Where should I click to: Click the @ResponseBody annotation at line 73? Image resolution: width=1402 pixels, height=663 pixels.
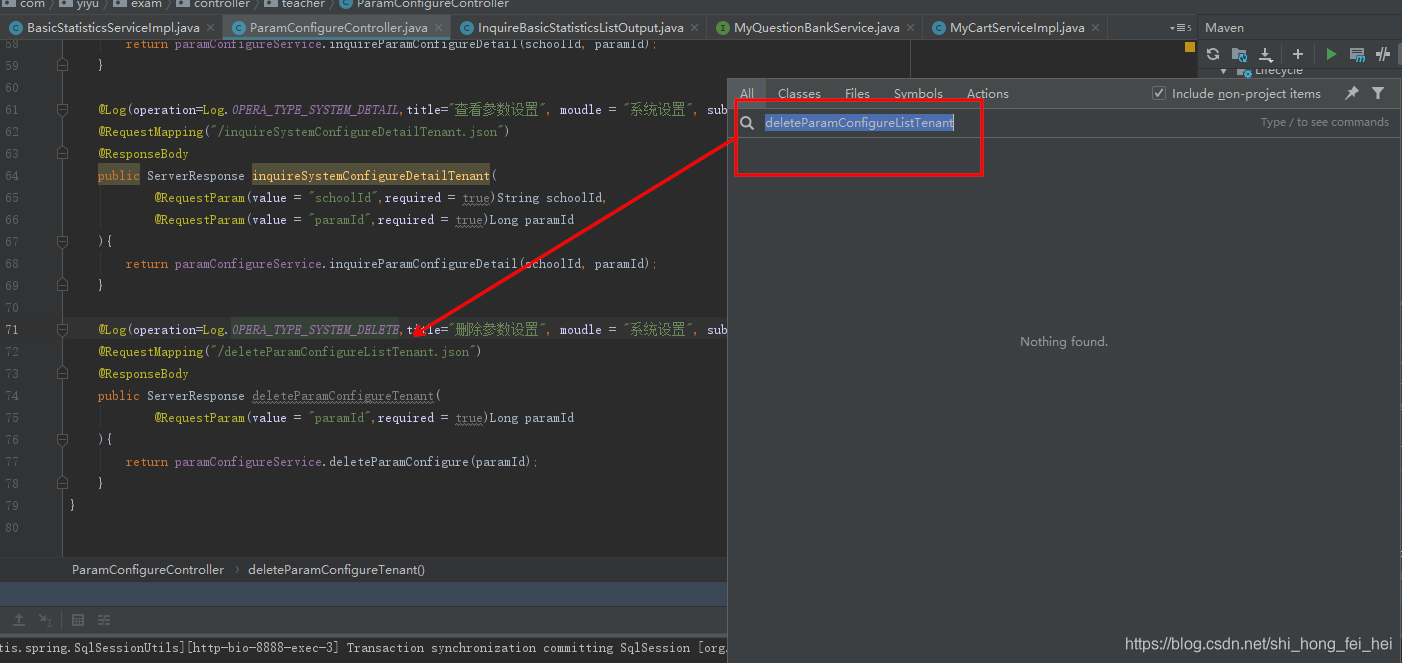[x=143, y=373]
